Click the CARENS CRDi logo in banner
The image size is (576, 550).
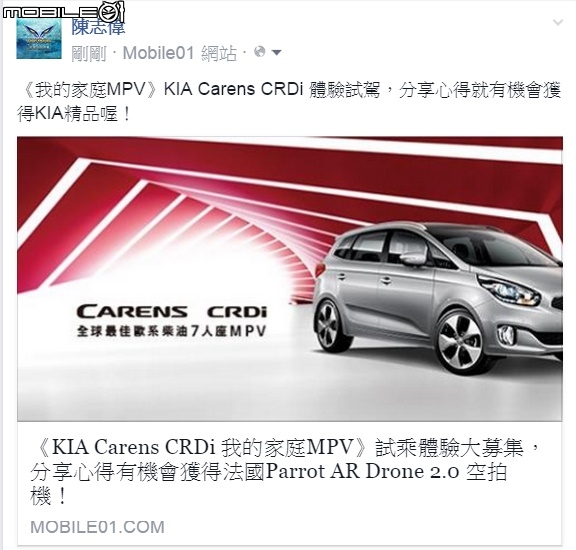tap(172, 312)
